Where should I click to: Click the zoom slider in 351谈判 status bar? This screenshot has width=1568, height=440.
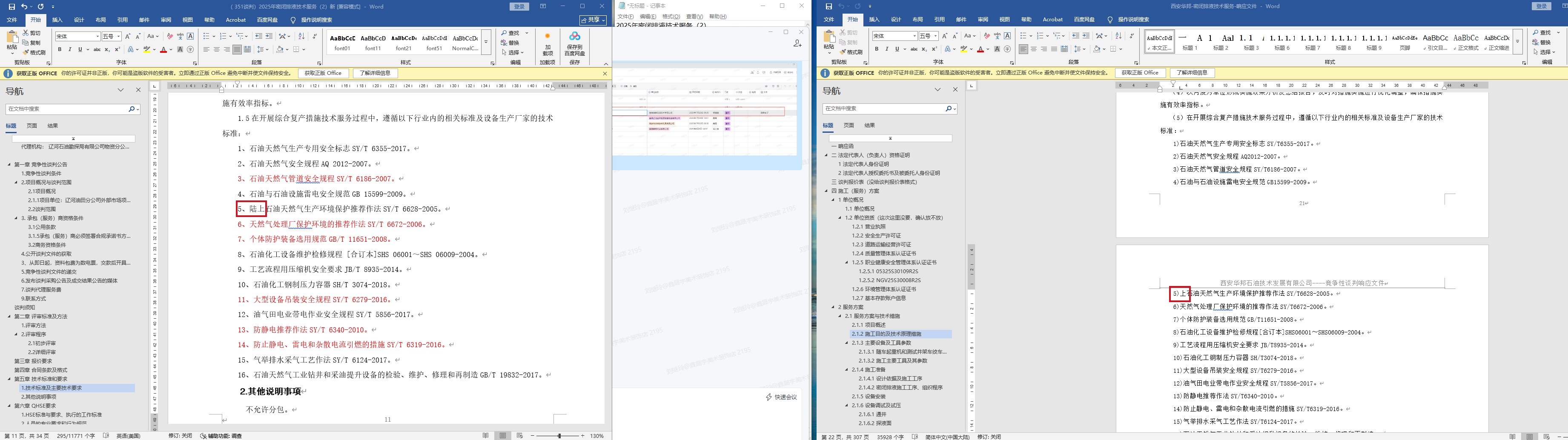(x=559, y=436)
